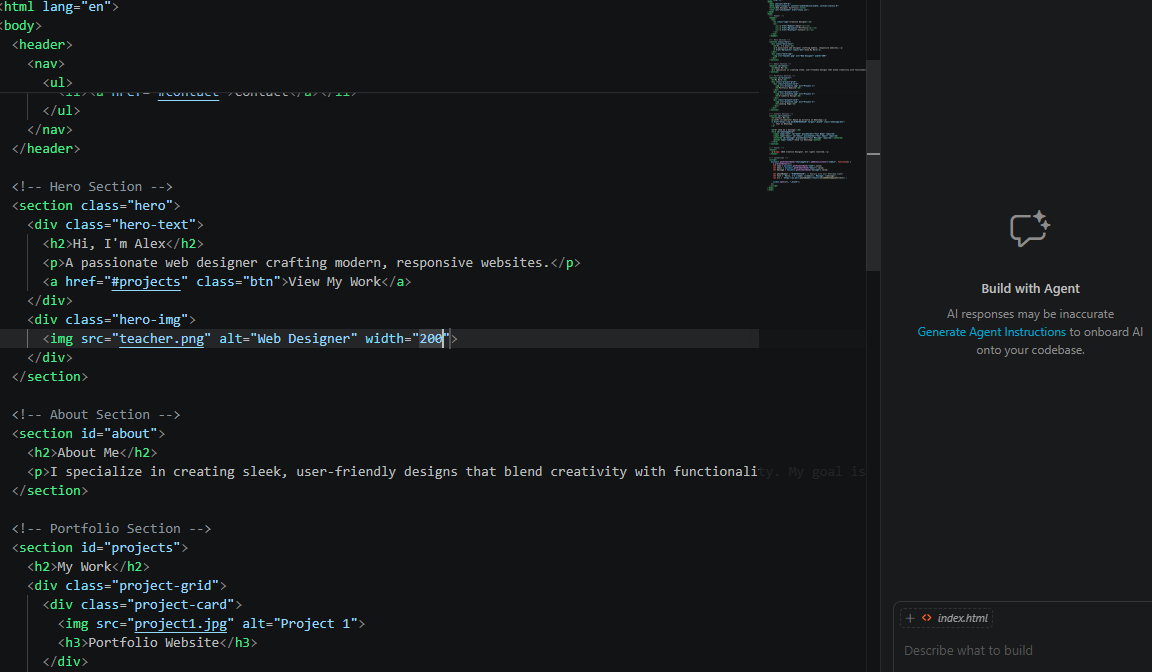Click the 'View My Work' anchor text
The height and width of the screenshot is (672, 1152).
pyautogui.click(x=334, y=282)
